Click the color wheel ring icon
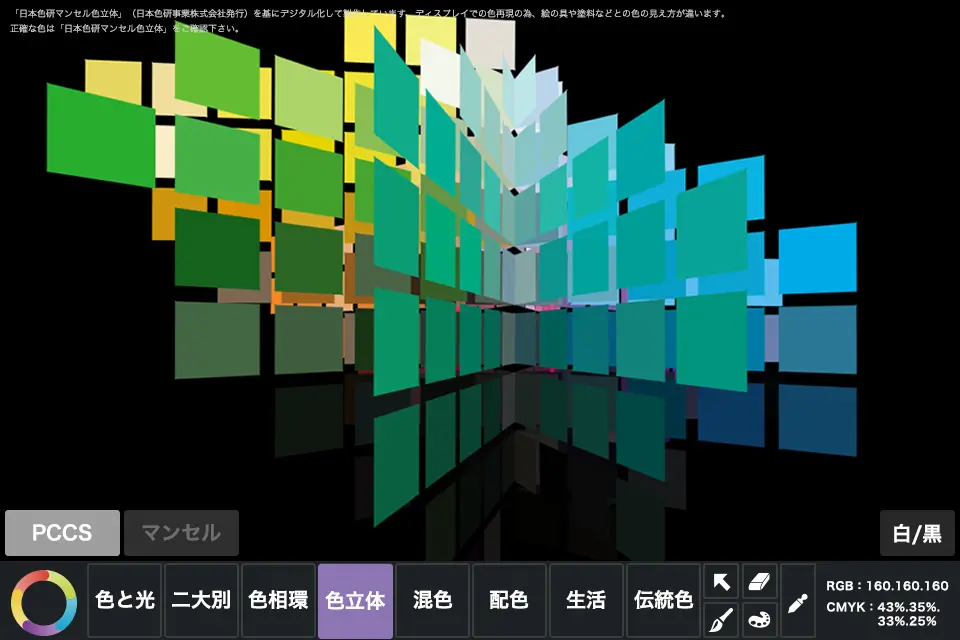 [x=43, y=601]
